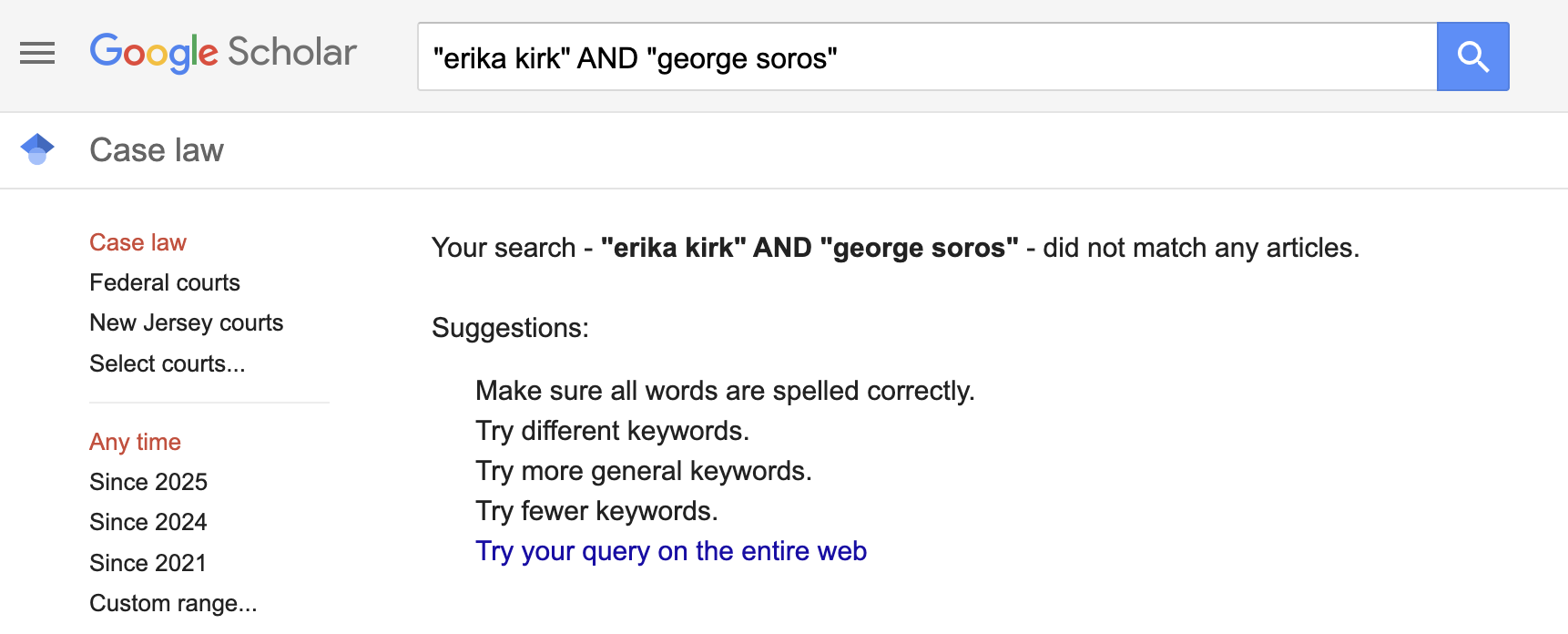Filter results to New Jersey courts
1568x634 pixels.
(187, 322)
